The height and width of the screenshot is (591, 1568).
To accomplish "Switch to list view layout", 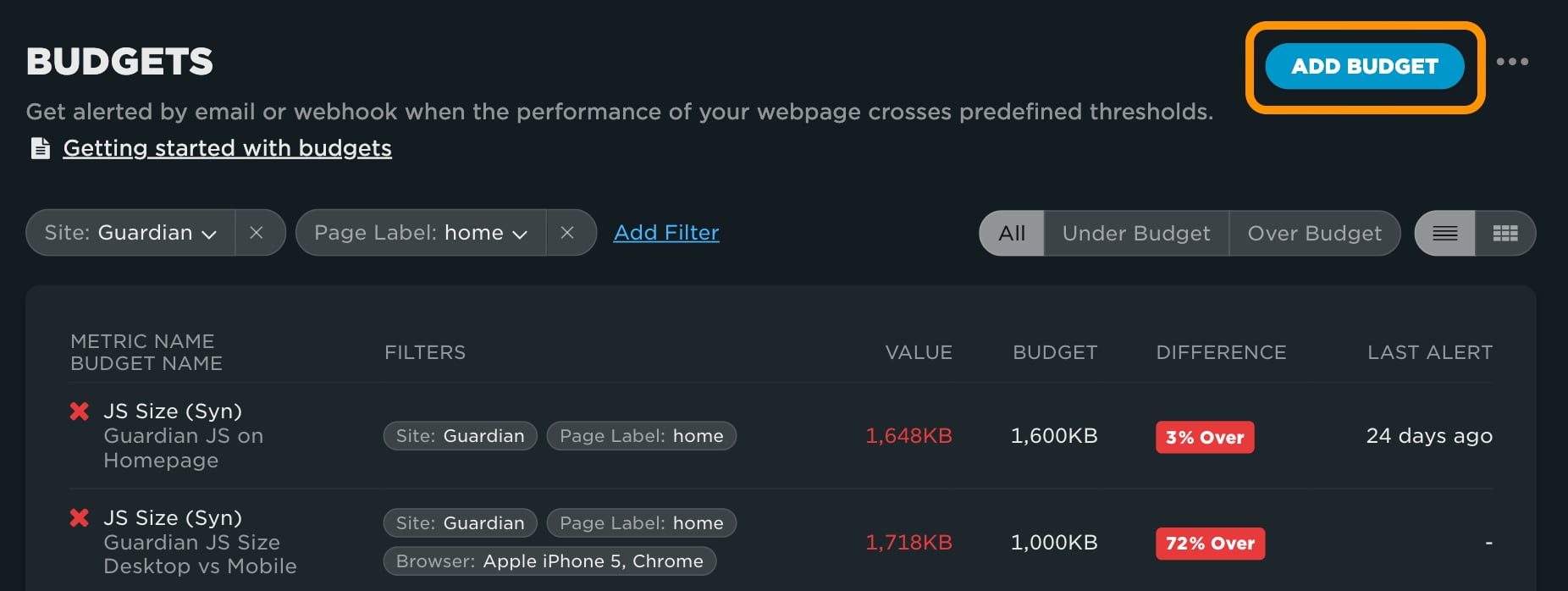I will tap(1445, 233).
